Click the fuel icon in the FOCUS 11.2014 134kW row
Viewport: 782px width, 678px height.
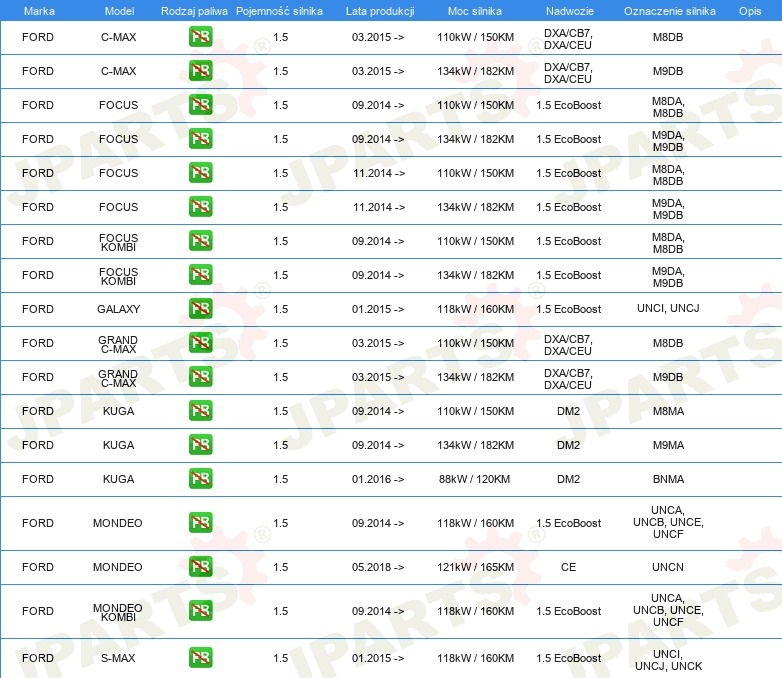(x=200, y=207)
